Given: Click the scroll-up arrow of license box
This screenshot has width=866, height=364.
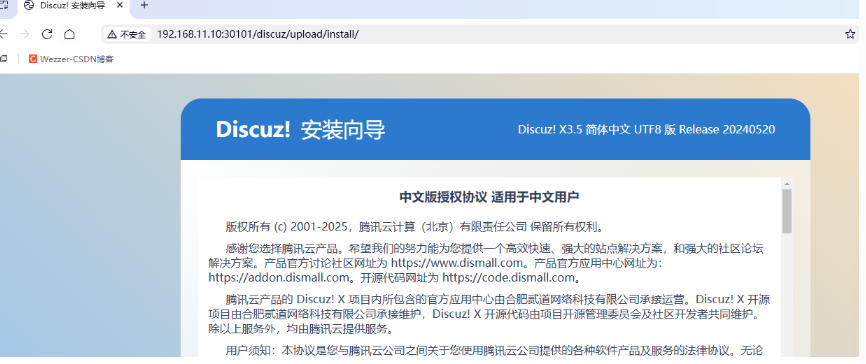Looking at the screenshot, I should [x=786, y=183].
